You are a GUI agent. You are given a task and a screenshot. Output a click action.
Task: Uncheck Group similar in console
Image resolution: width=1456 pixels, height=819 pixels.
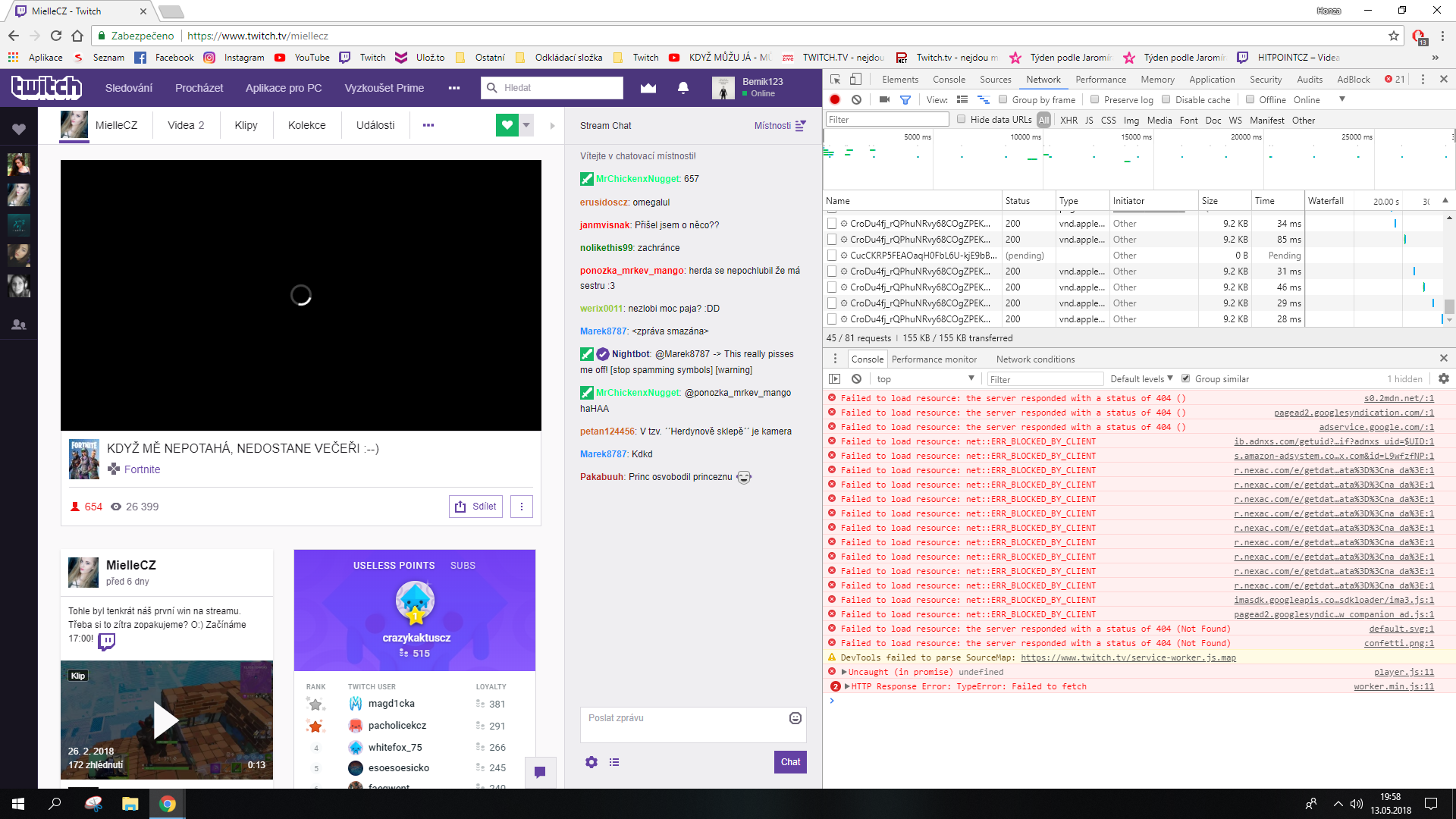[1185, 378]
